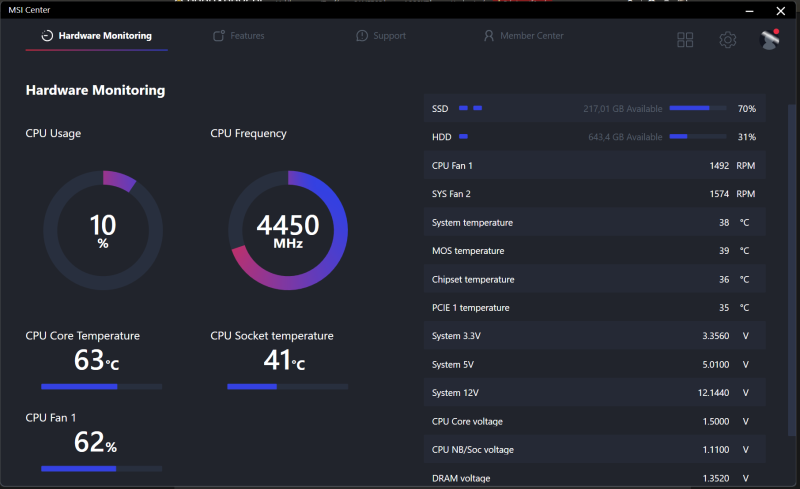The image size is (800, 489).
Task: Click the CPU Core voltage row
Action: point(594,421)
